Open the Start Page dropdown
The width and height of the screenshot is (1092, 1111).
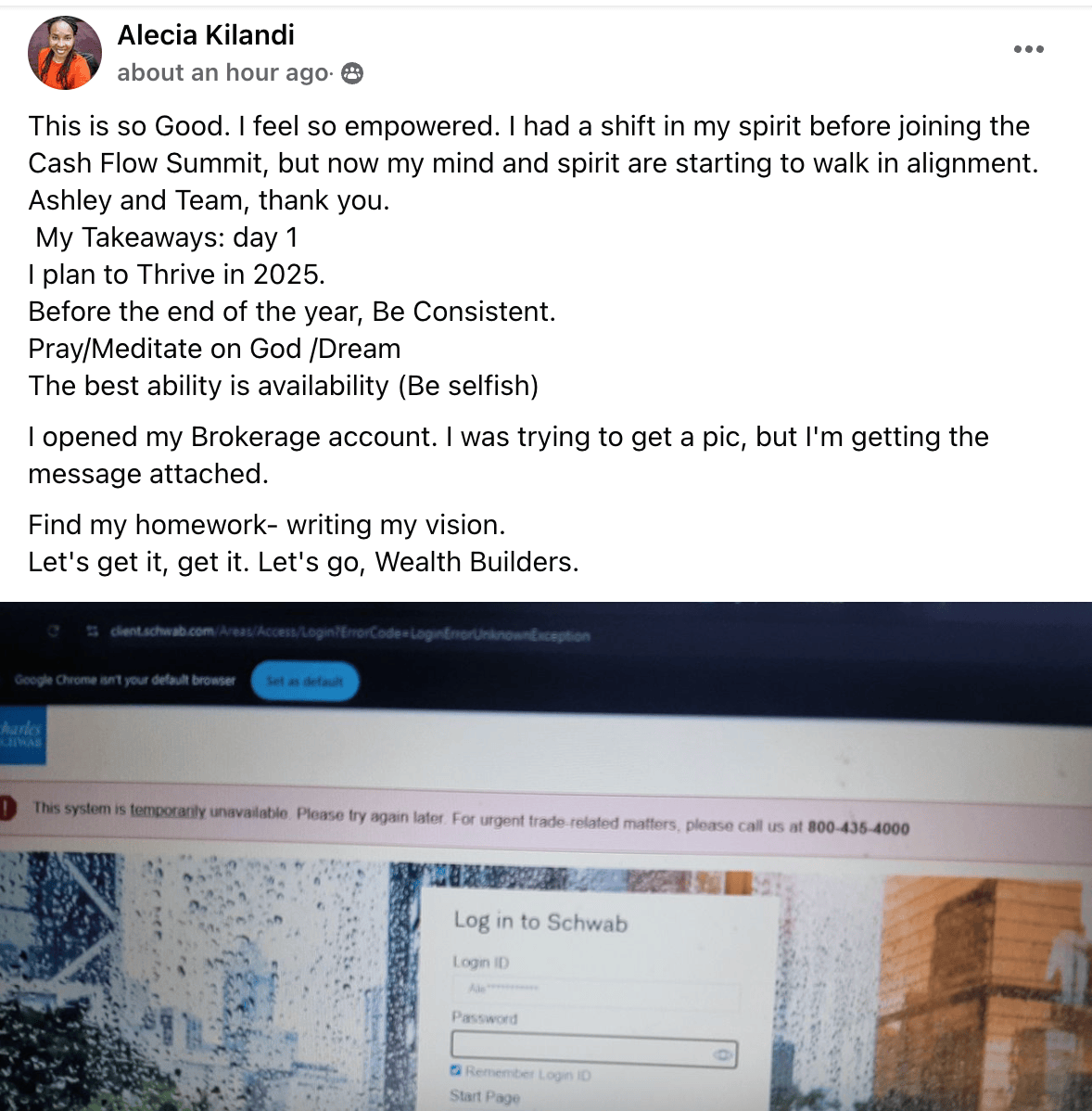485,1097
